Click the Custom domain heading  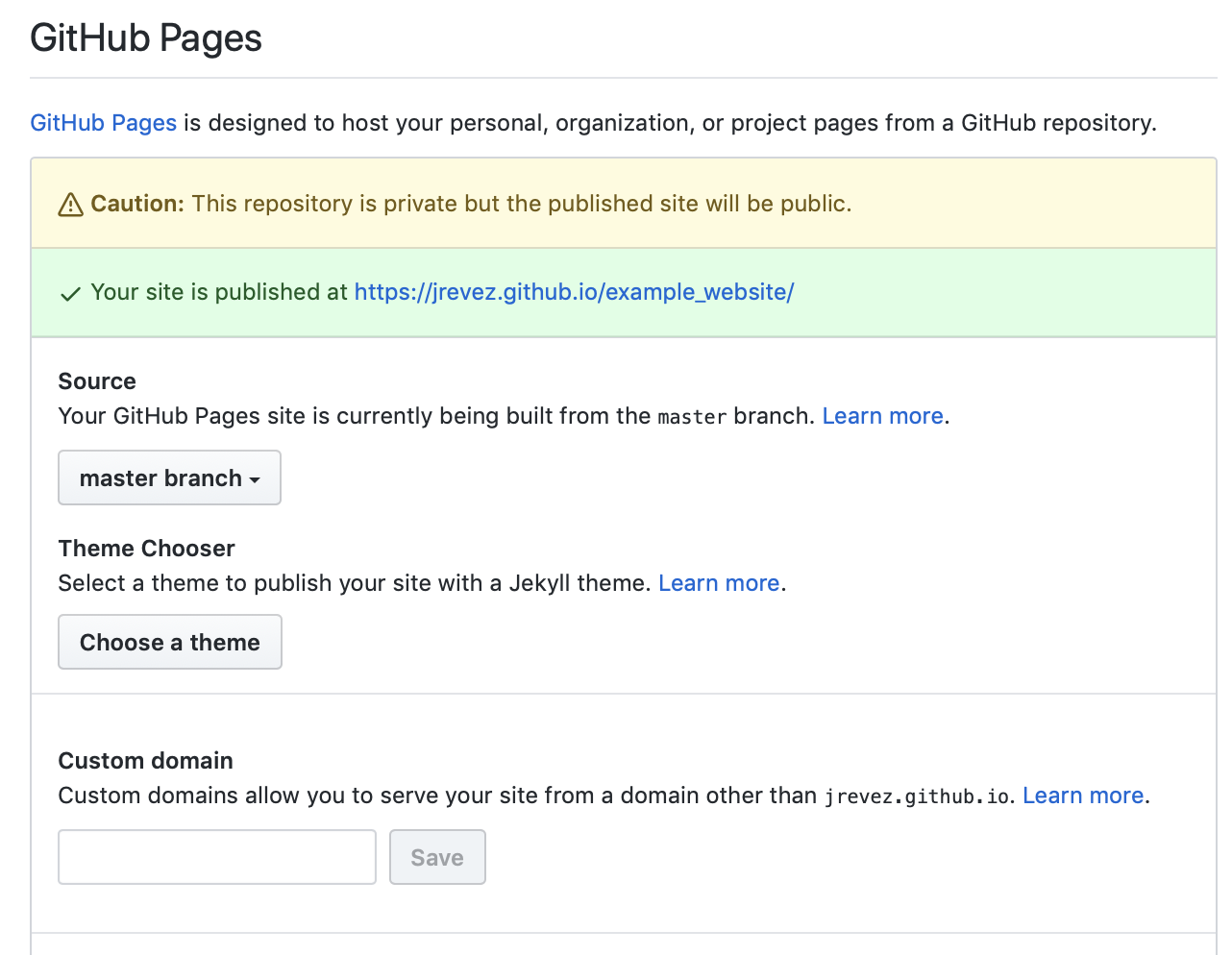click(146, 761)
